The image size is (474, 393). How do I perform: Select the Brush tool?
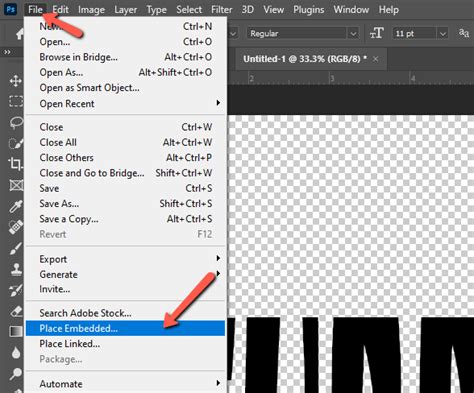16,248
